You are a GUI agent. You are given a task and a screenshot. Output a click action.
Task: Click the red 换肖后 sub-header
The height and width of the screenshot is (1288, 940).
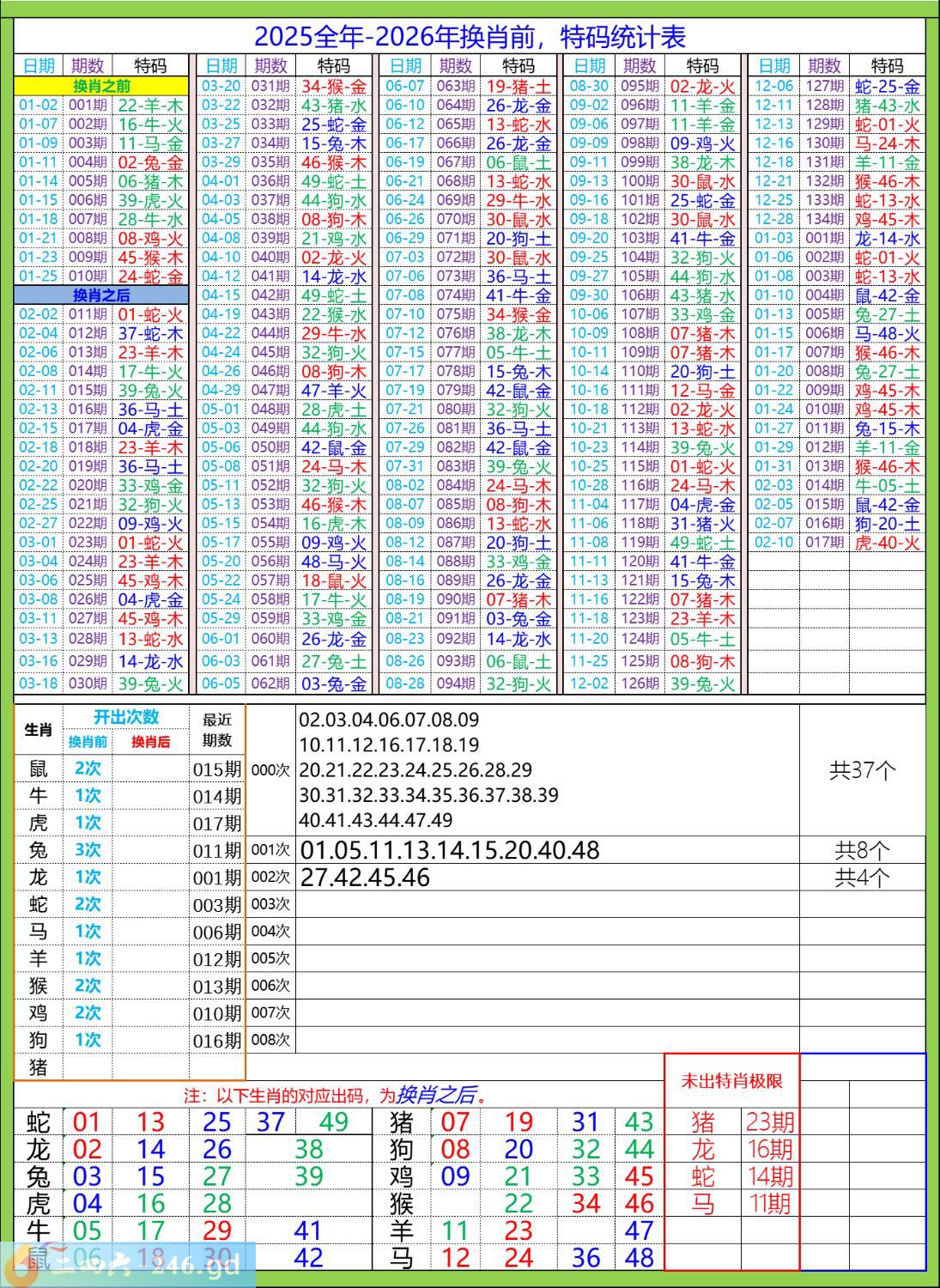(x=150, y=742)
